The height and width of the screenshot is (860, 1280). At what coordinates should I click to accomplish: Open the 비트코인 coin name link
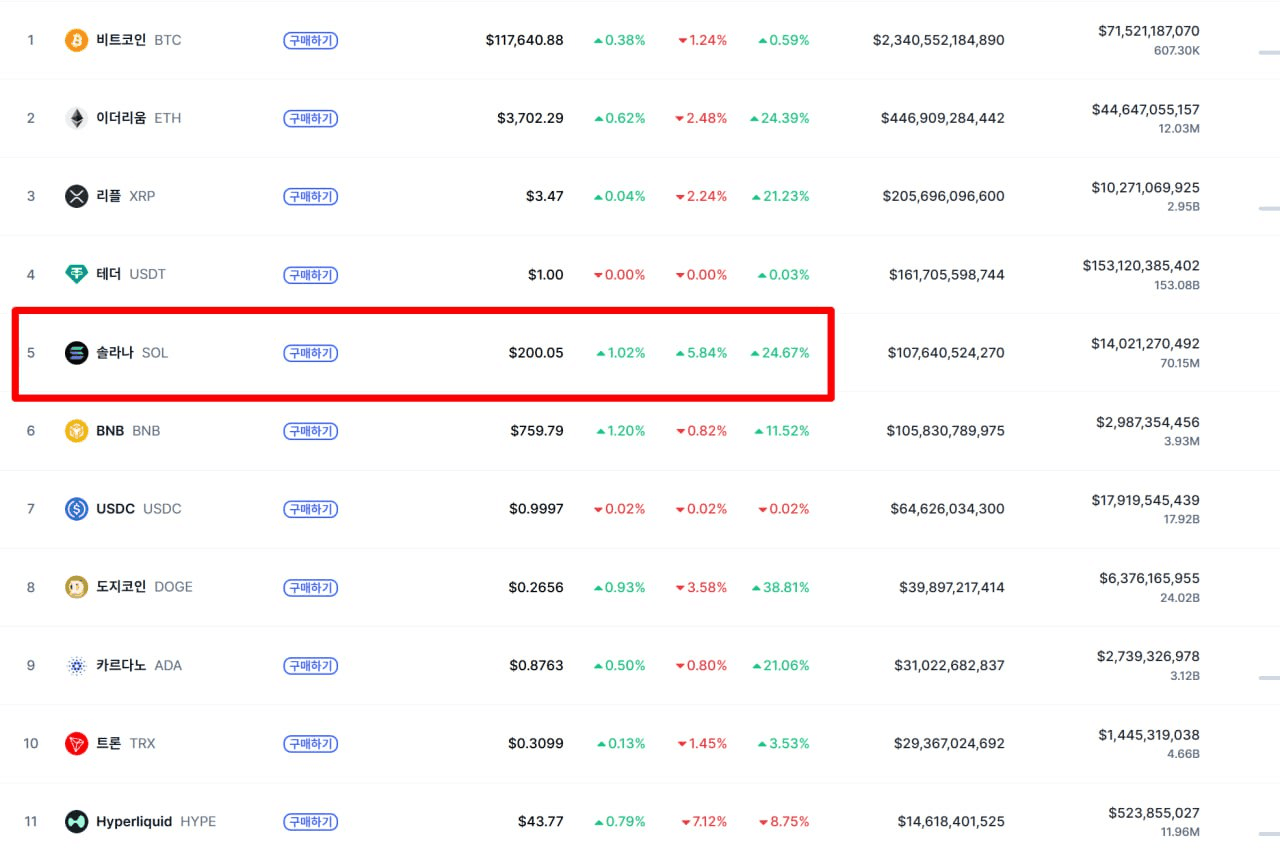[121, 40]
